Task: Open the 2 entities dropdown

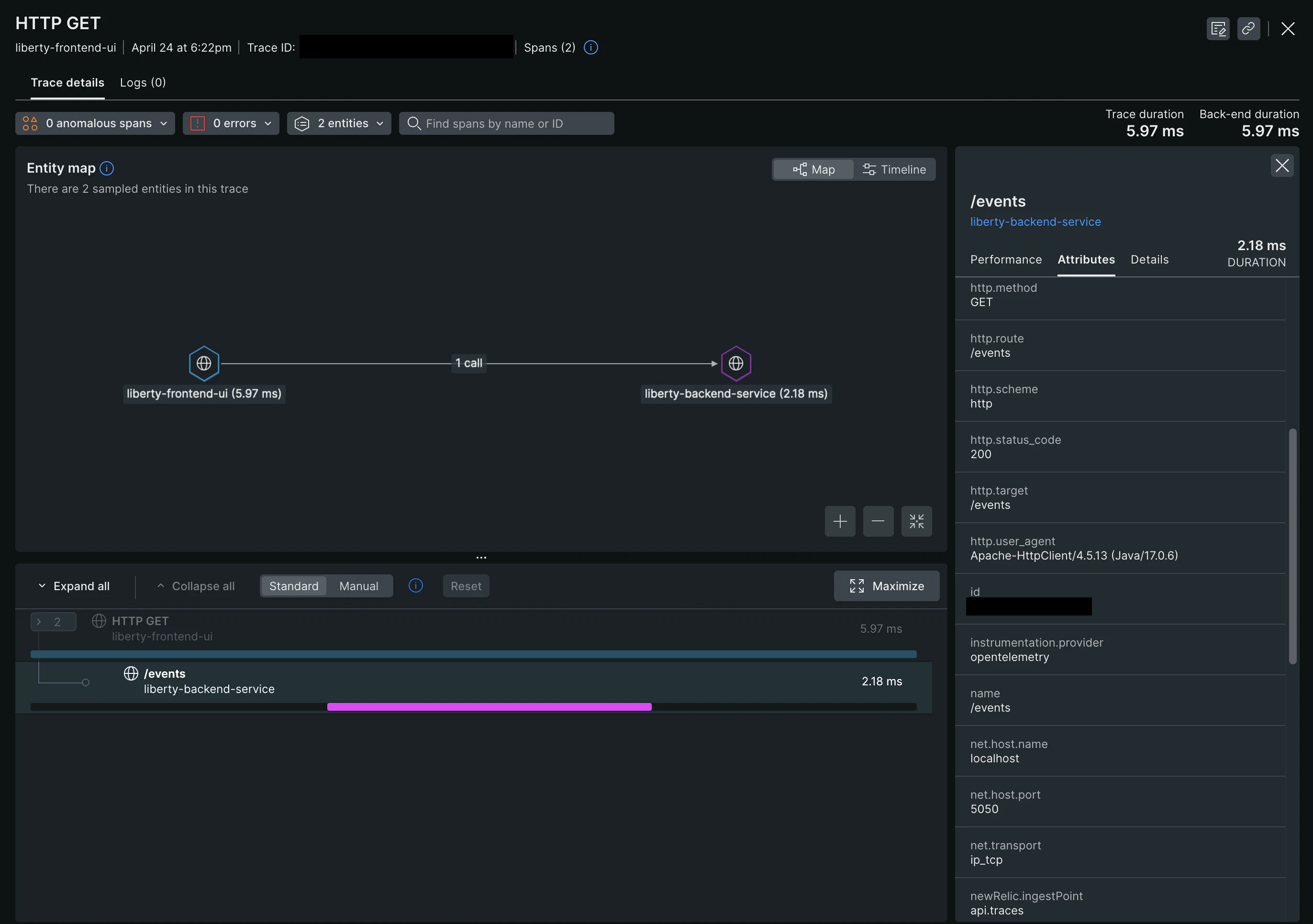Action: (339, 123)
